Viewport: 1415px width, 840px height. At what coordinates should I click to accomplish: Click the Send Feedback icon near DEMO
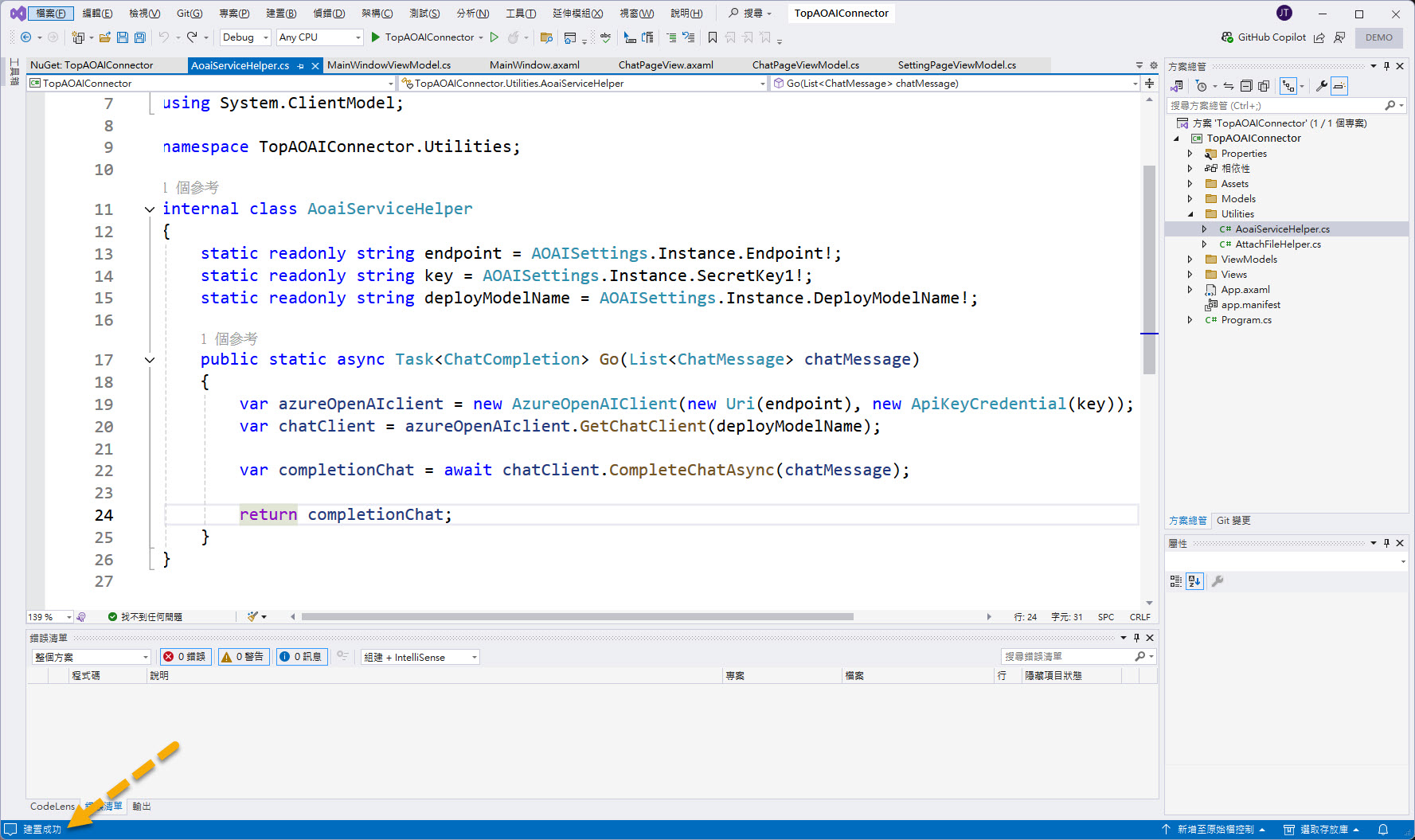coord(1339,37)
